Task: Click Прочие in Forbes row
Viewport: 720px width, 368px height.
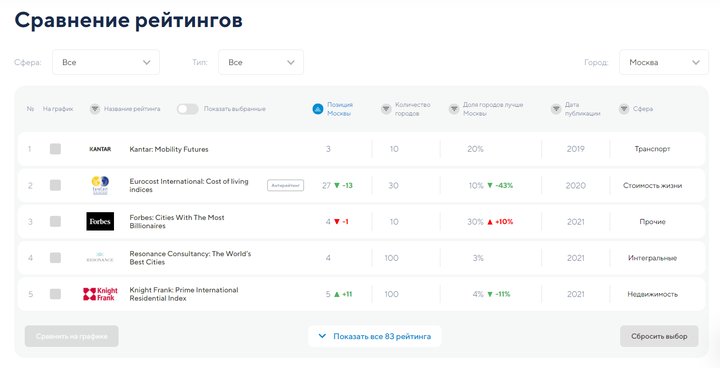Action: [x=652, y=222]
